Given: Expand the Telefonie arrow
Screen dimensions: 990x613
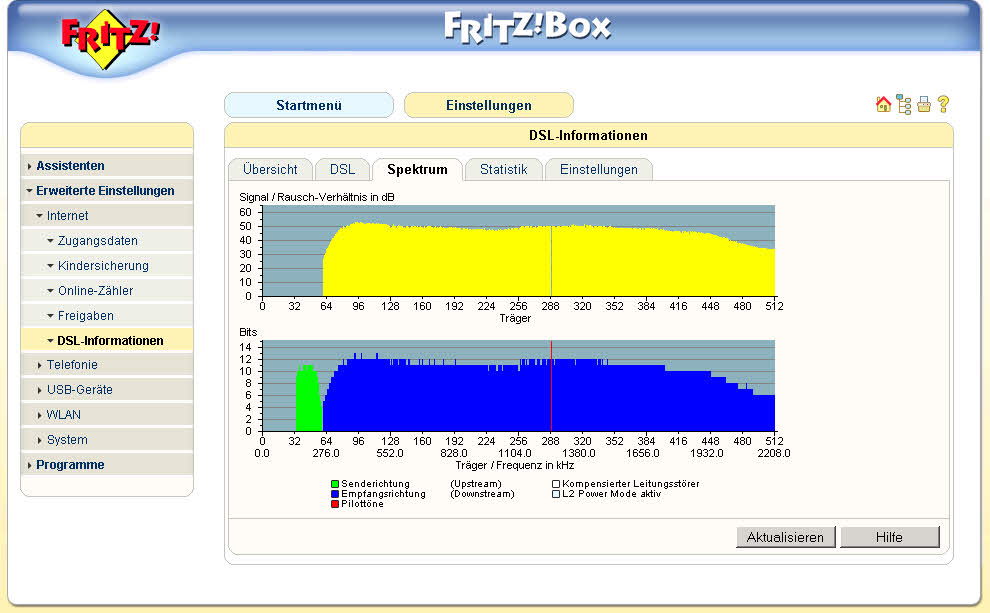Looking at the screenshot, I should (x=40, y=366).
